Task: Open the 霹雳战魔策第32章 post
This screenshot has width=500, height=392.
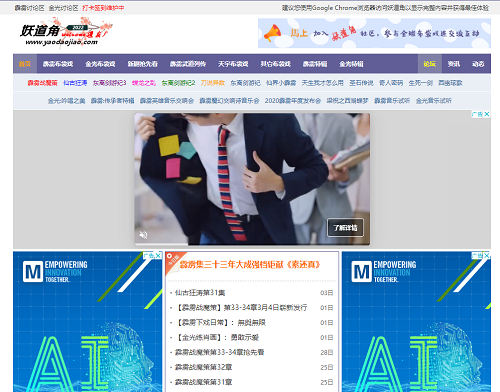Action: [203, 367]
